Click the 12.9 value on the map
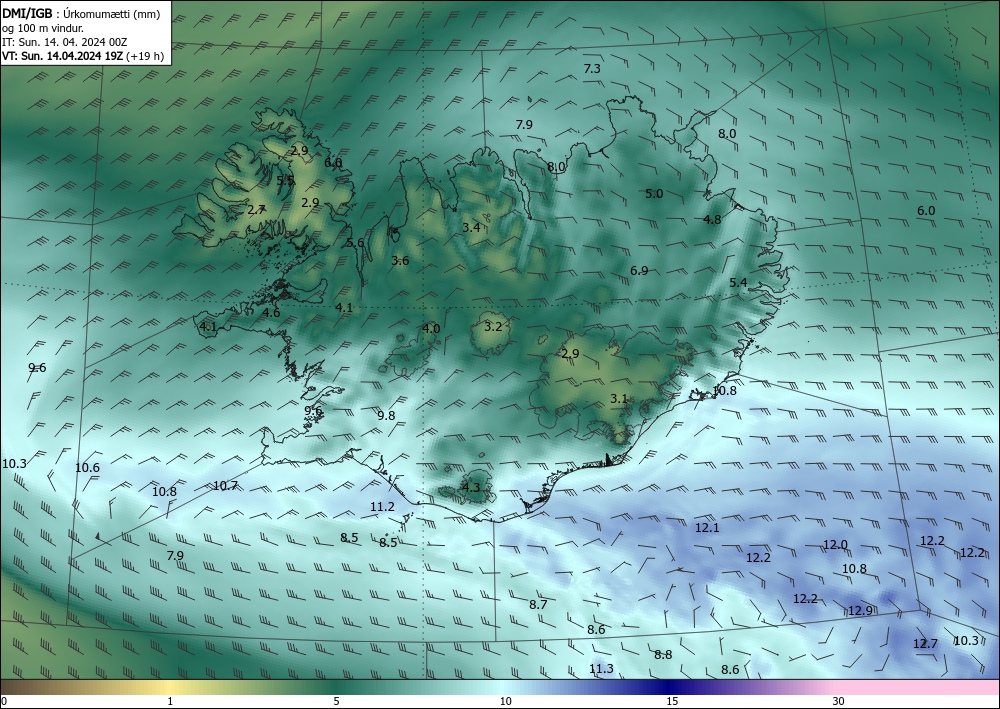This screenshot has width=1000, height=709. tap(860, 610)
